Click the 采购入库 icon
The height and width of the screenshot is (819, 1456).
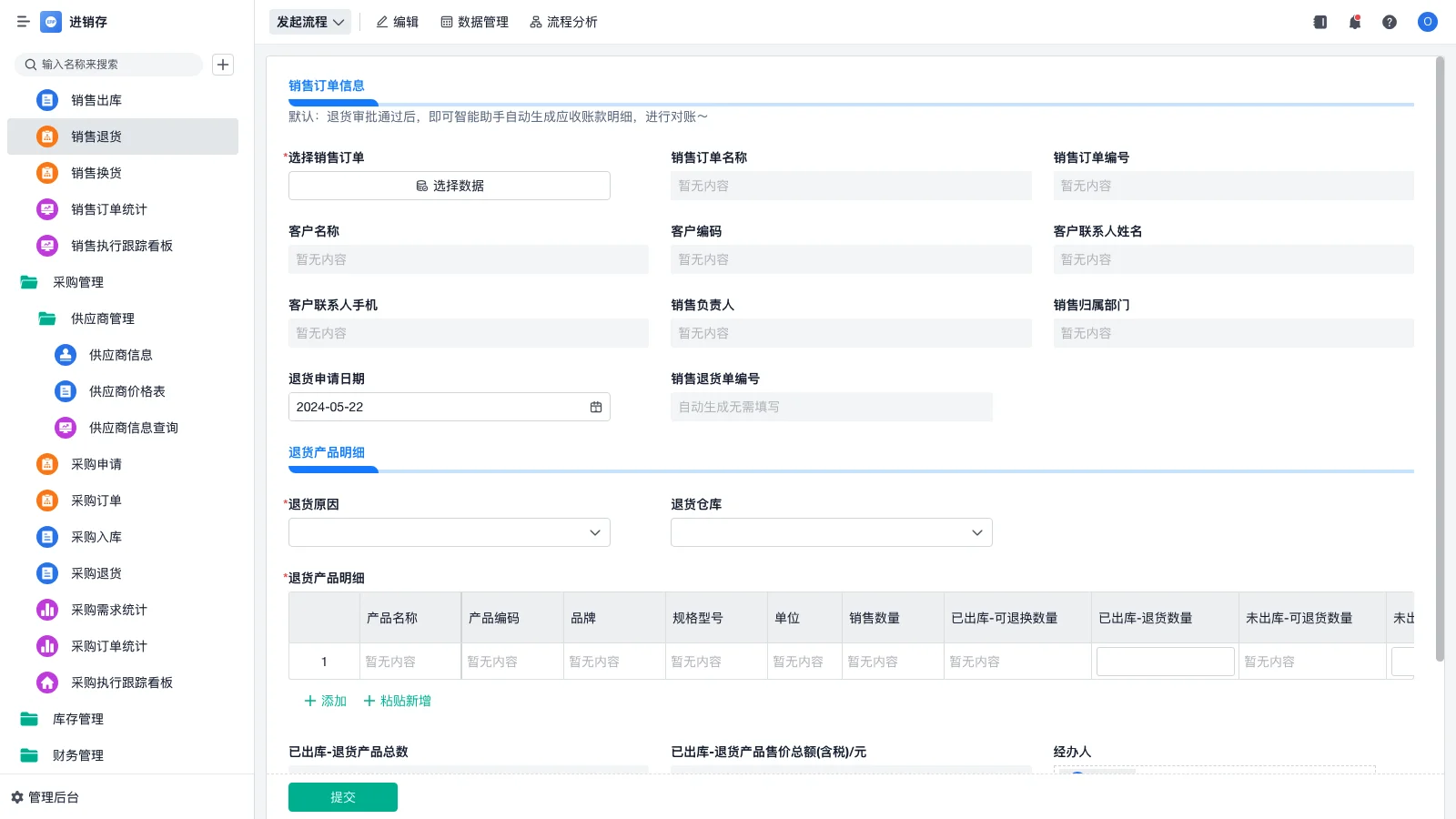tap(47, 537)
